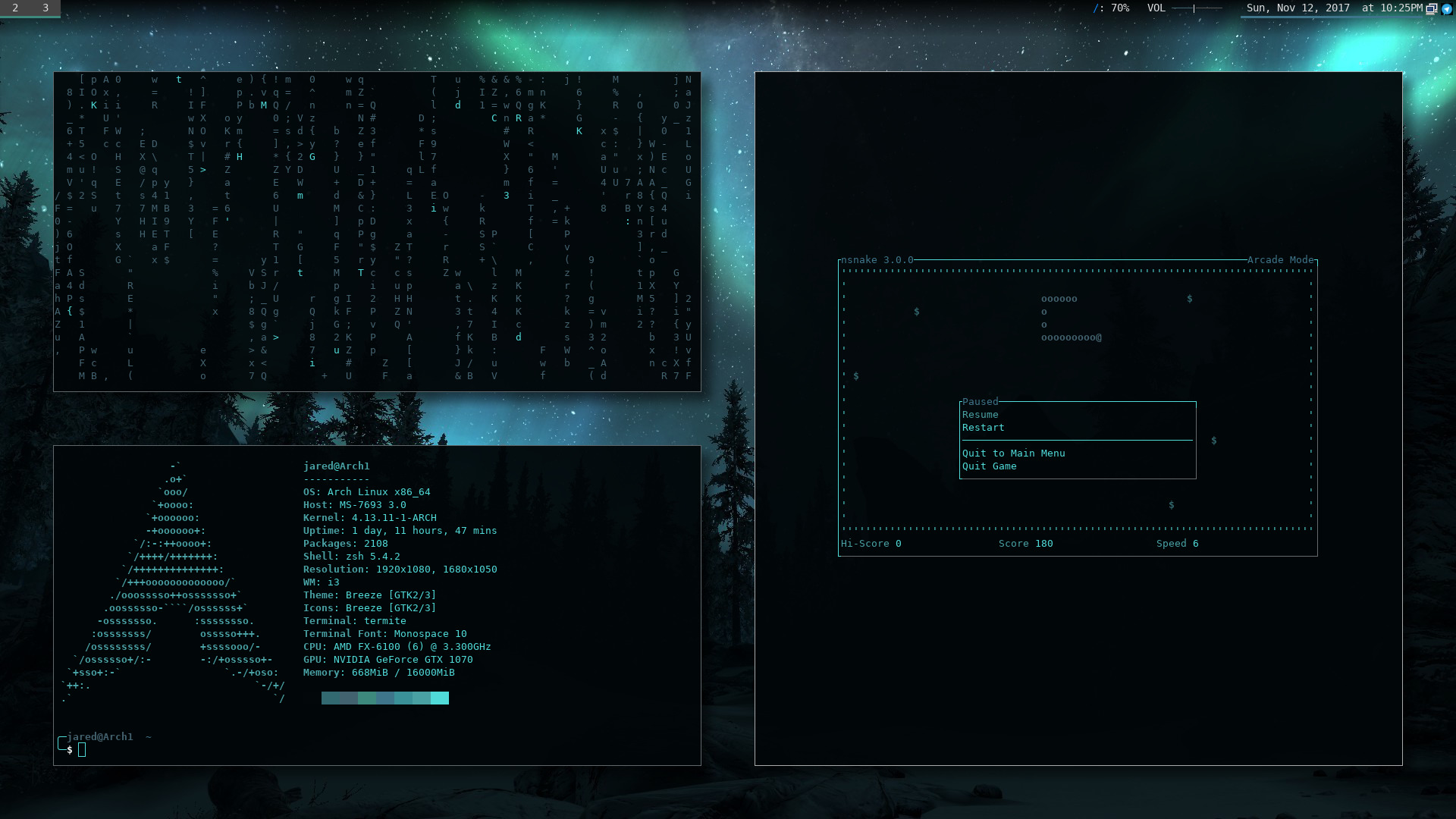Image resolution: width=1456 pixels, height=819 pixels.
Task: Choose Quit to Main Menu
Action: 1013,453
